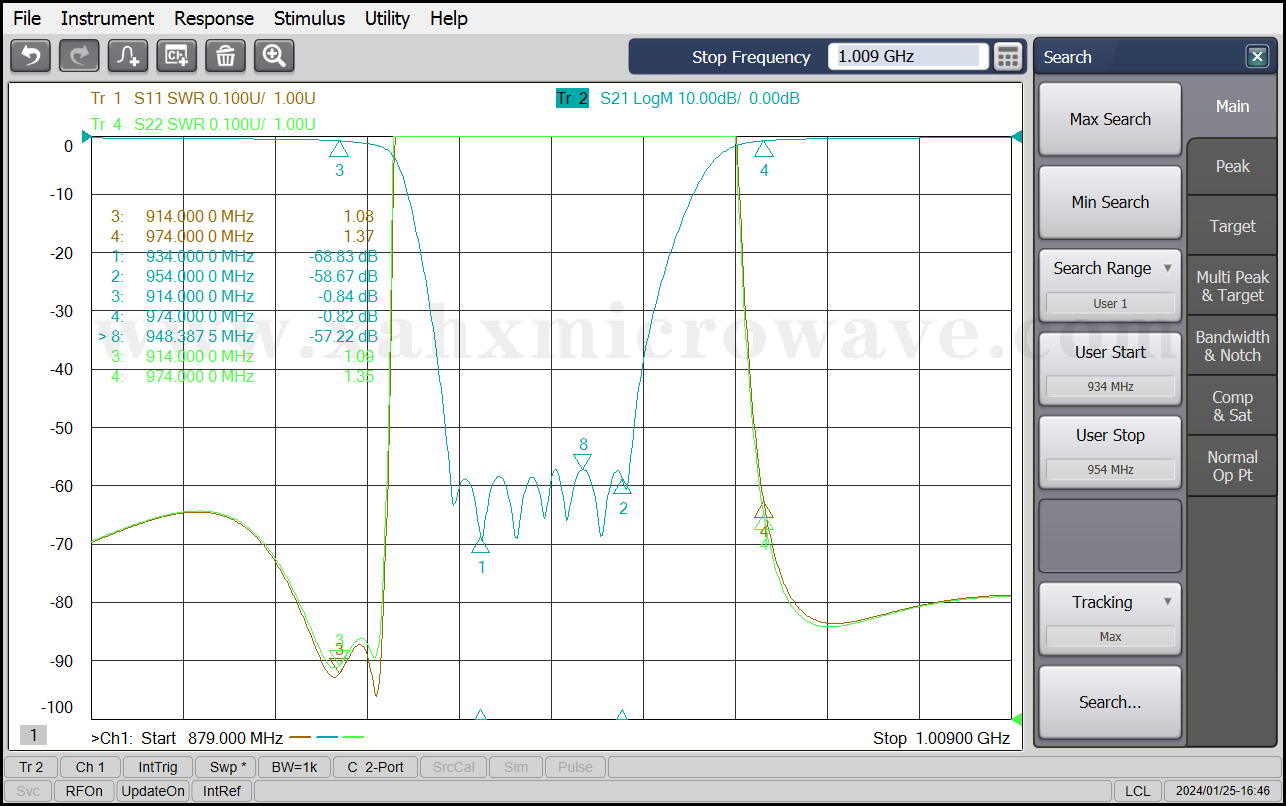Toggle the IntTrig status button
The image size is (1286, 806).
pos(158,767)
